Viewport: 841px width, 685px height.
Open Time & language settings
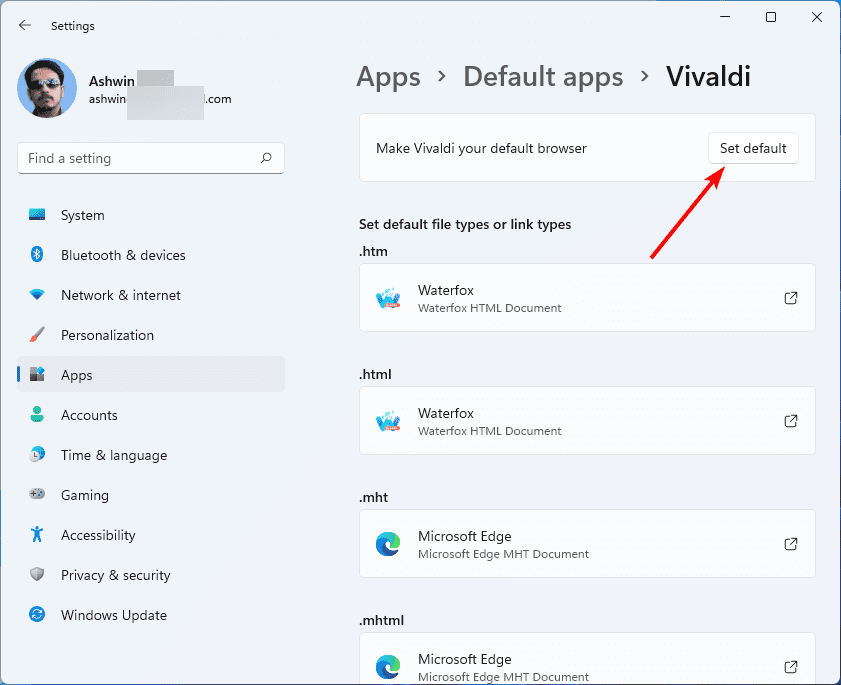pos(113,455)
